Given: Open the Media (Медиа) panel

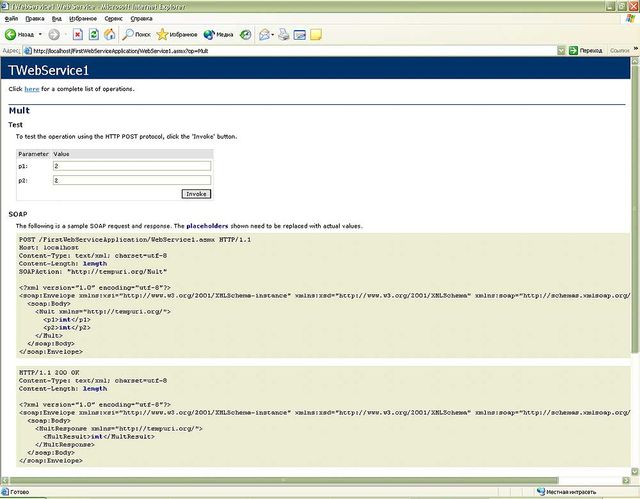Looking at the screenshot, I should 209,35.
